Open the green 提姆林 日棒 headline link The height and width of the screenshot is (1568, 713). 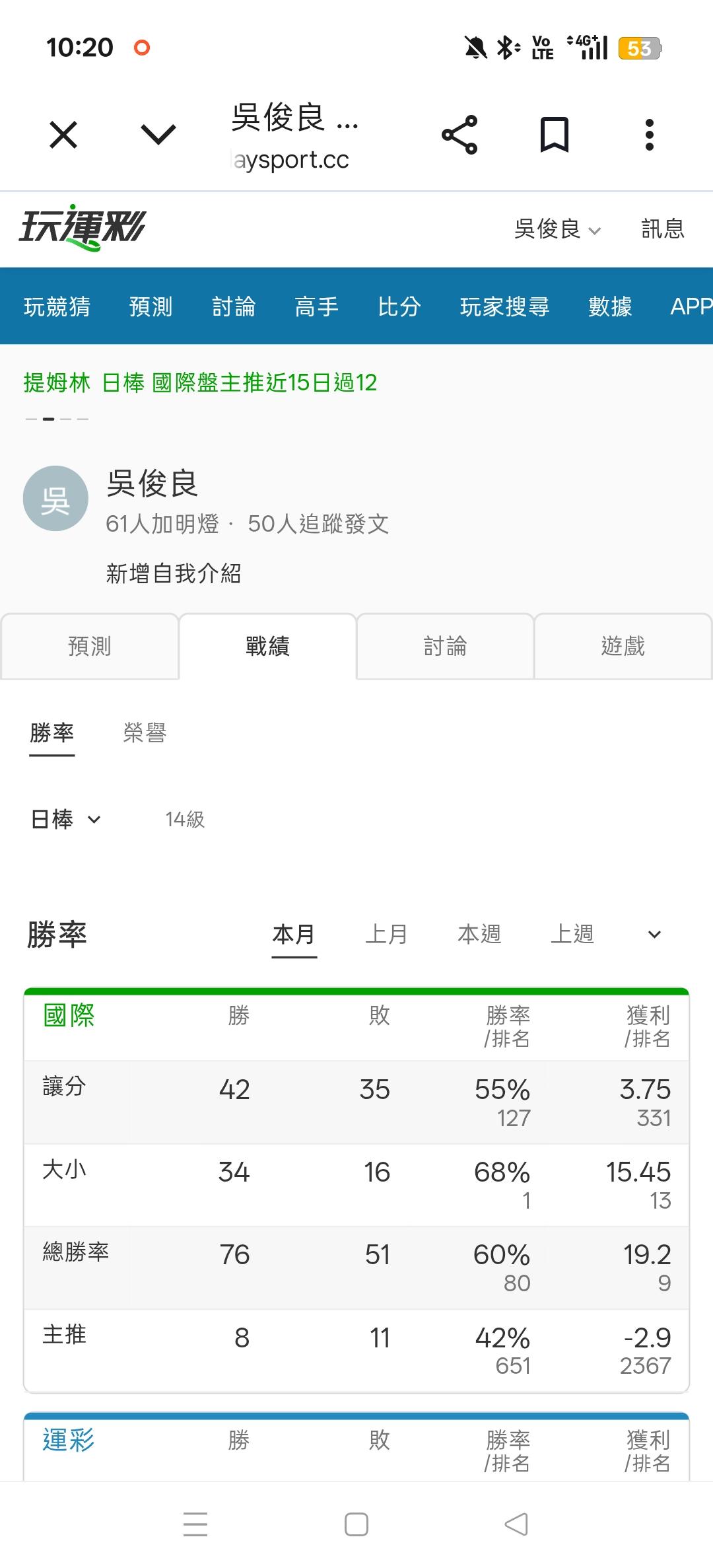200,382
